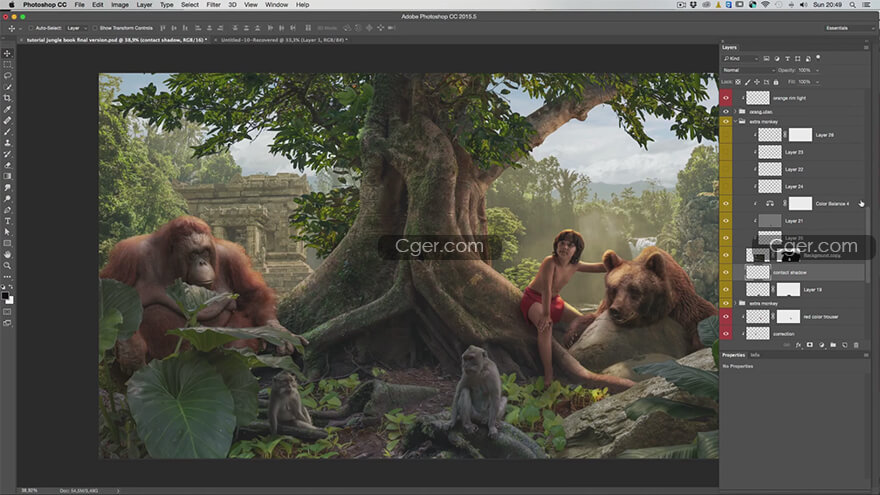880x495 pixels.
Task: Click the background color swatch
Action: coord(10,300)
